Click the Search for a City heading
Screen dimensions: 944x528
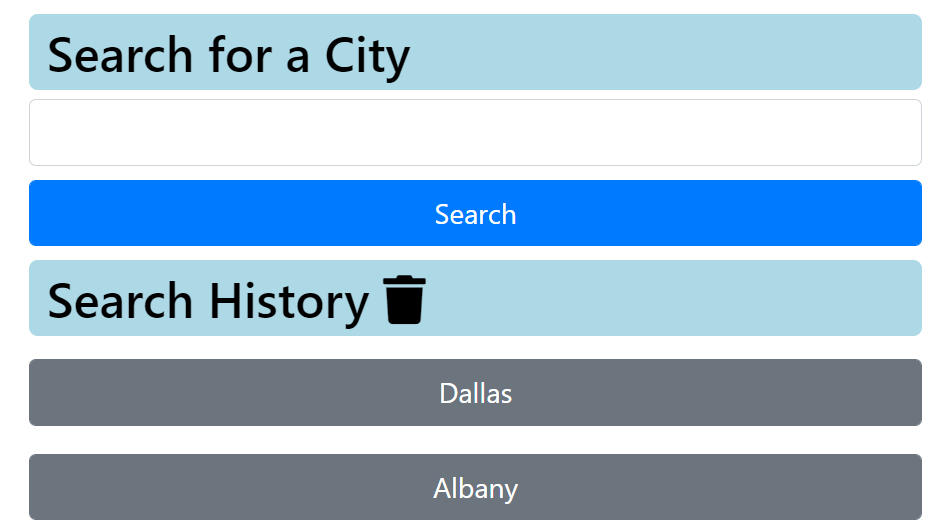[229, 55]
